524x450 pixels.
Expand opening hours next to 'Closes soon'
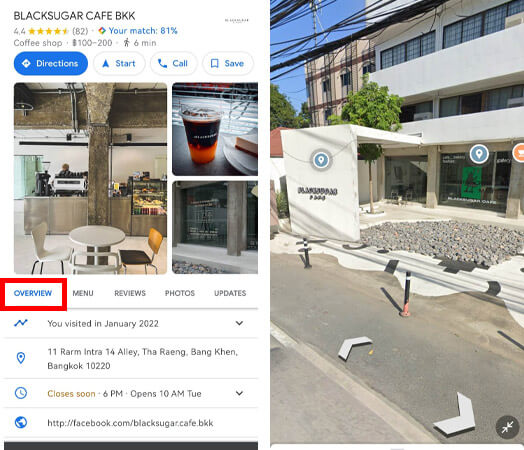click(x=239, y=393)
